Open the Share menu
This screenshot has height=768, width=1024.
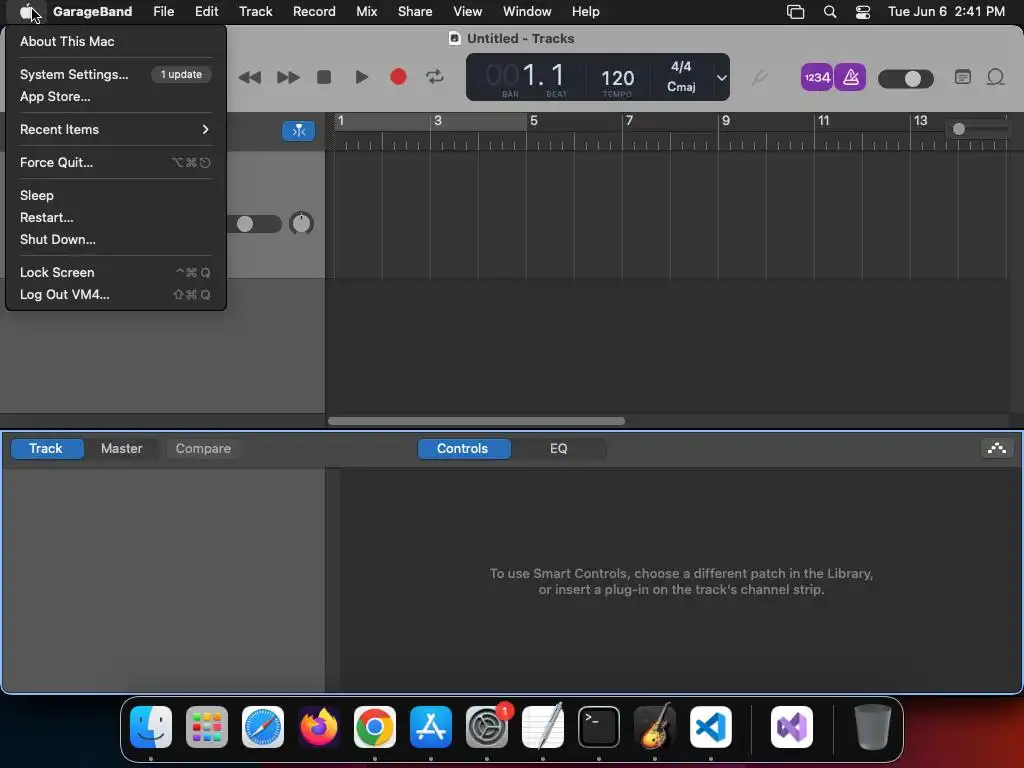point(415,12)
